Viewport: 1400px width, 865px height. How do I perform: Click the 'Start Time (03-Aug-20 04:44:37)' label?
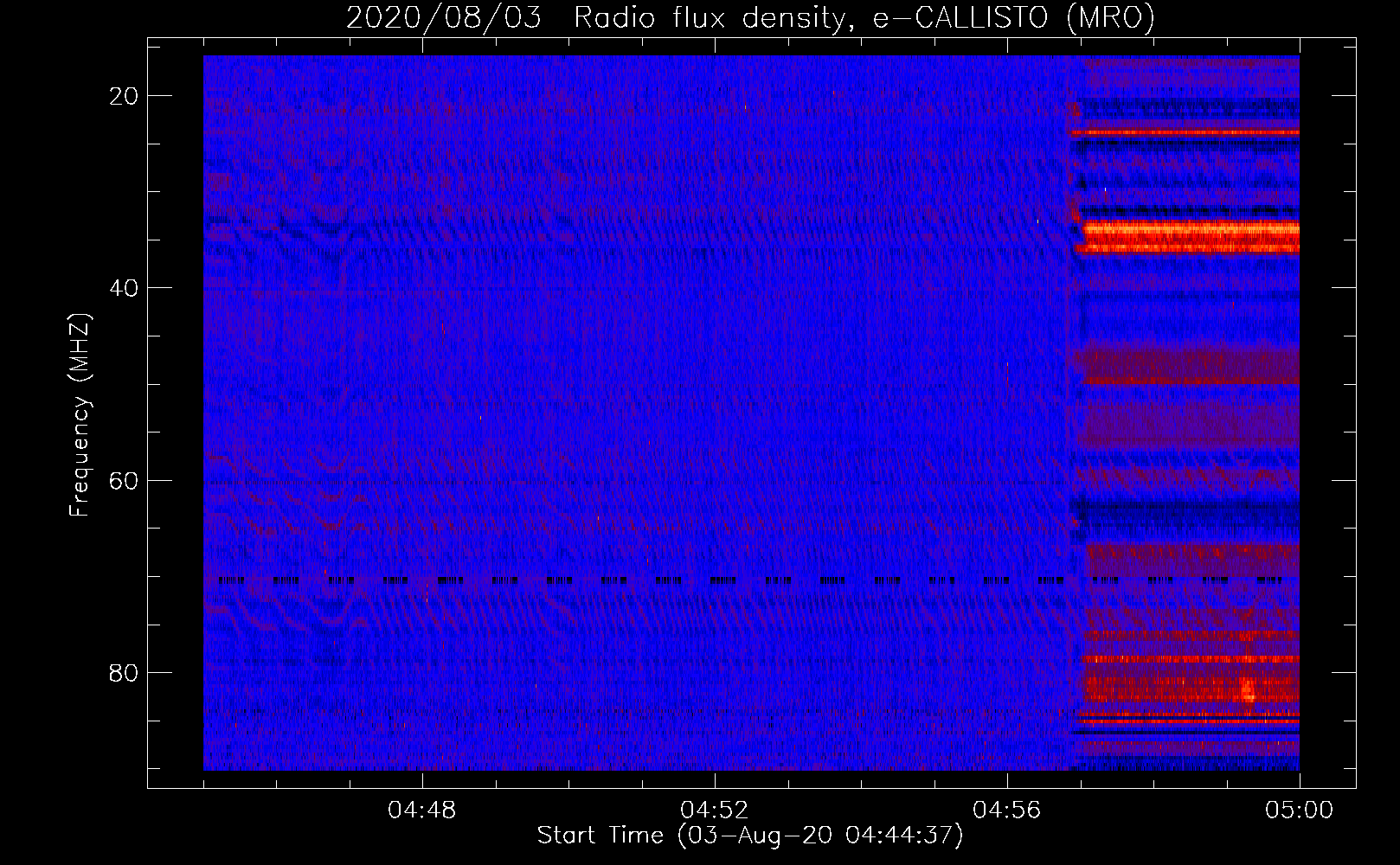pos(750,836)
